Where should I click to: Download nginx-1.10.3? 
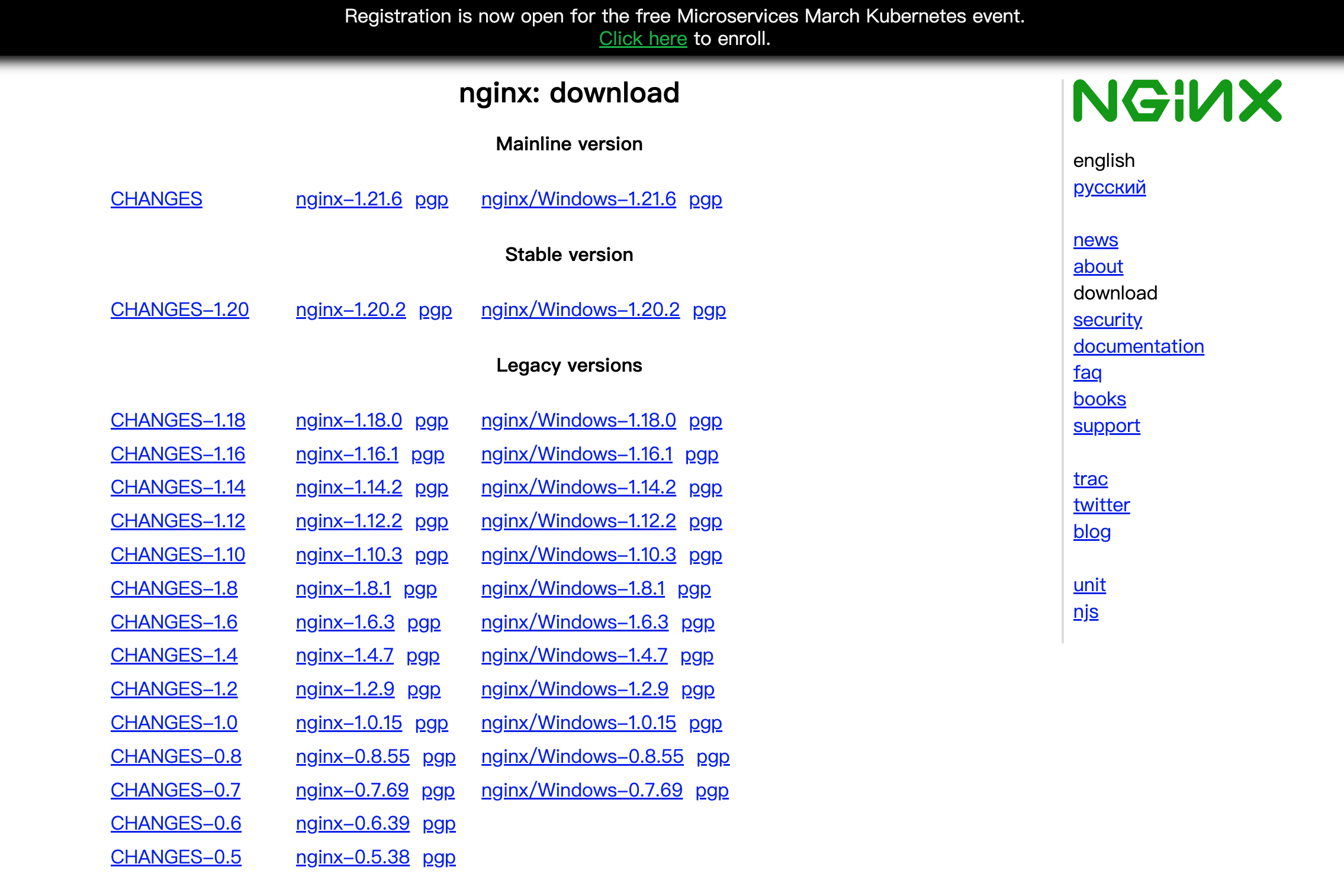pos(349,555)
